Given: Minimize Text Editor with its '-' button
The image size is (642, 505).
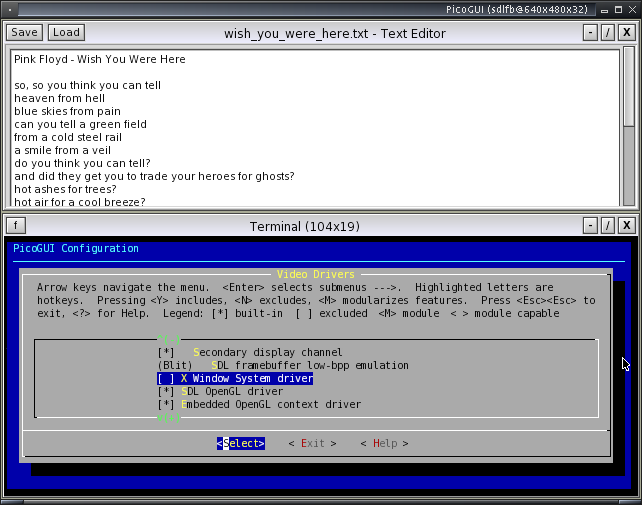Looking at the screenshot, I should [590, 32].
